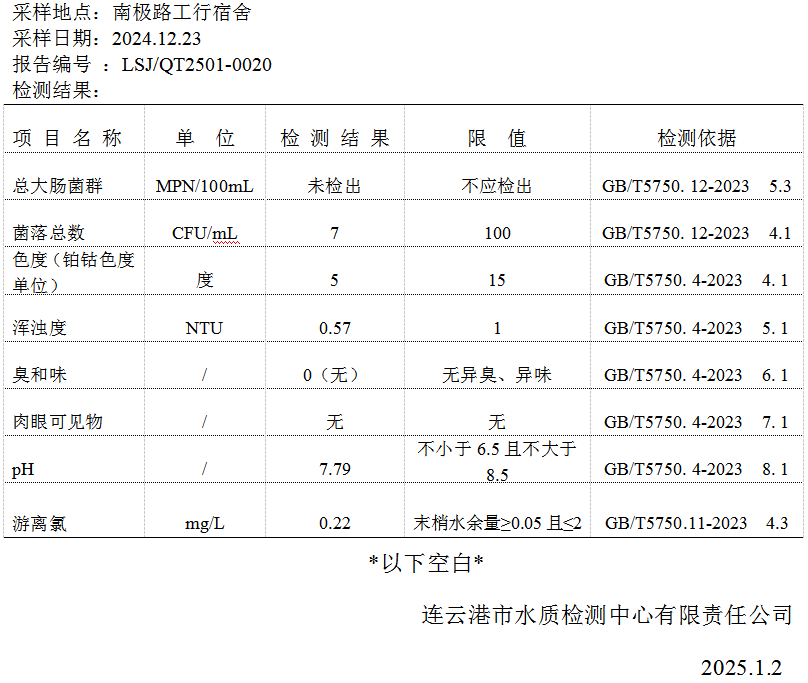Viewport: 808px width, 683px height.
Task: Click the 无异臭、异味 limit cell
Action: 497,375
